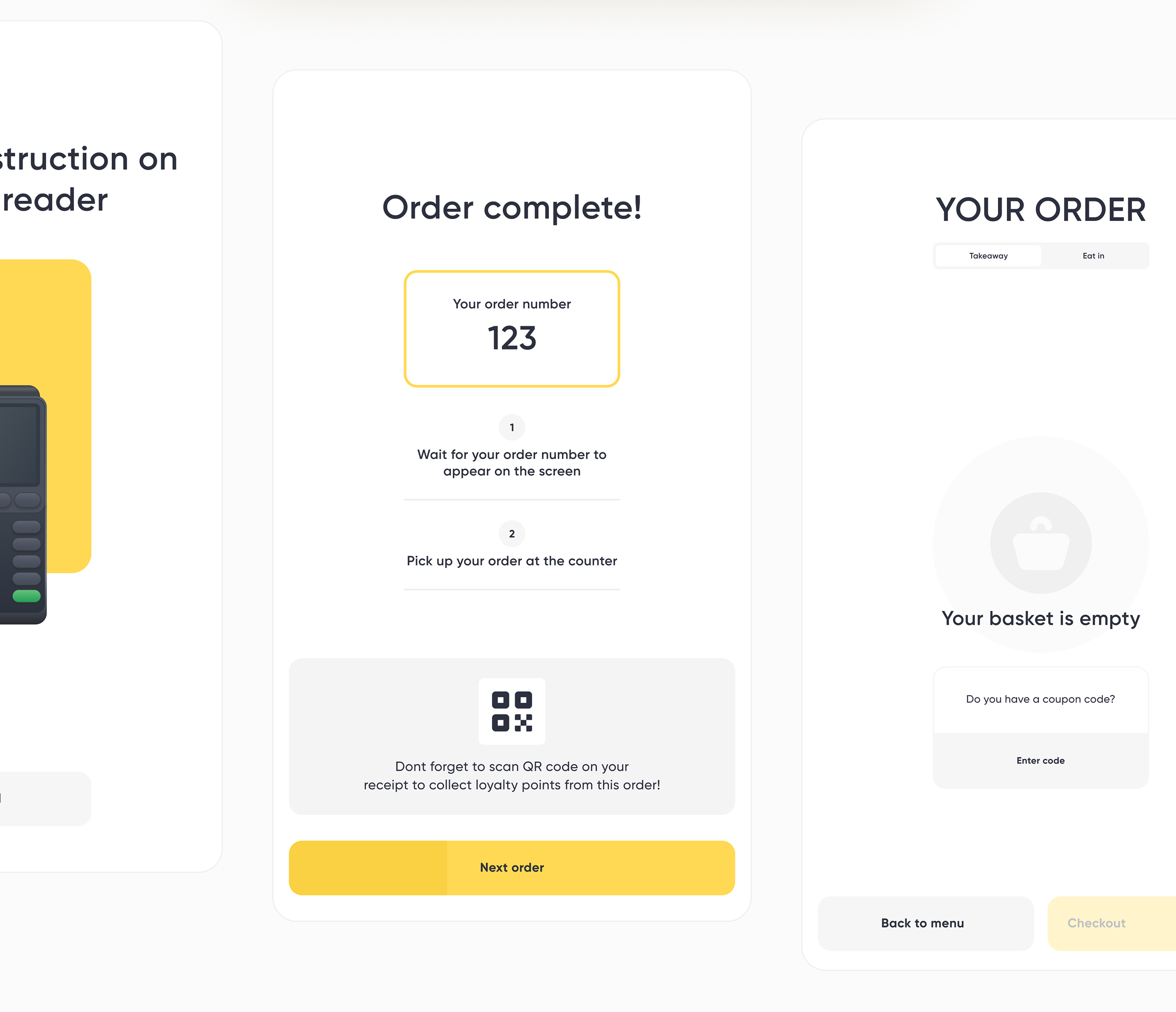Switch to the Eat in option

coord(1093,256)
